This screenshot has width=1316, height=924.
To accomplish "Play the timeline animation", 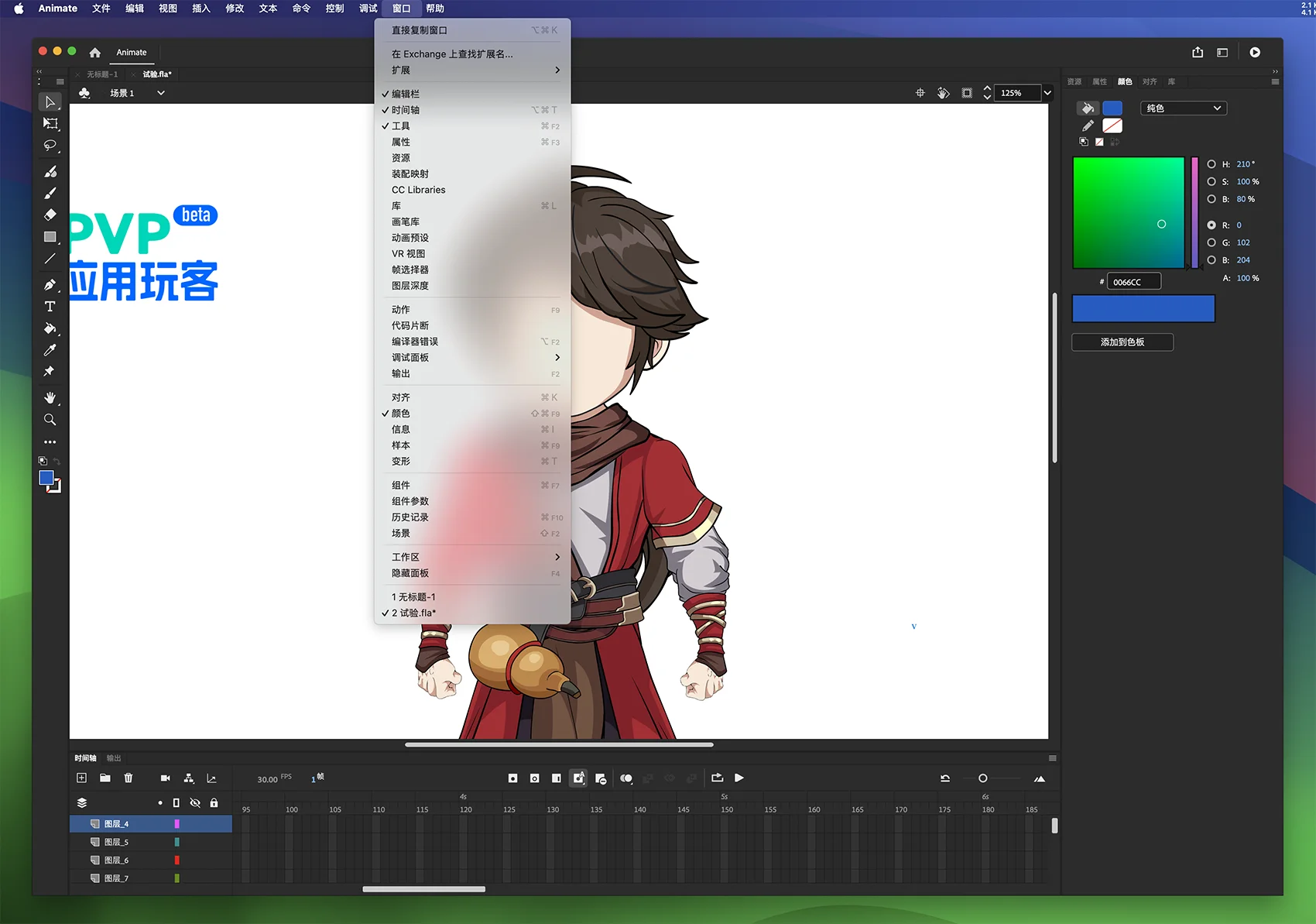I will click(x=739, y=778).
